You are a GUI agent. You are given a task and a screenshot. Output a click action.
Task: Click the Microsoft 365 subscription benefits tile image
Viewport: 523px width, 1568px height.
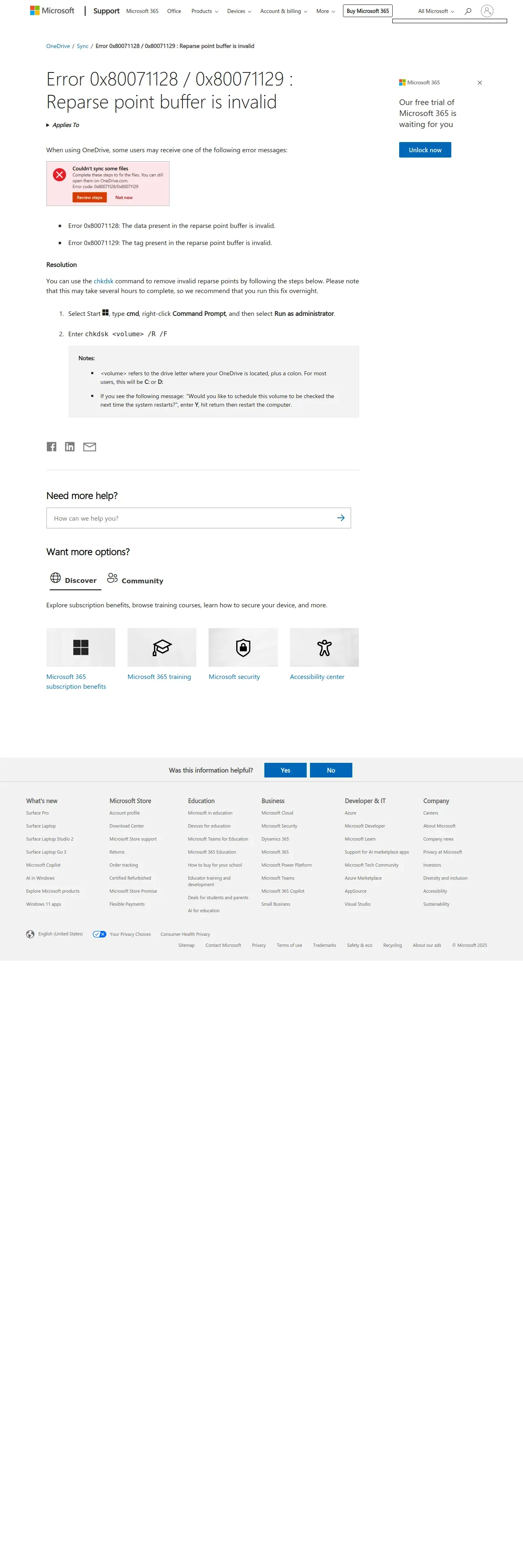click(81, 647)
